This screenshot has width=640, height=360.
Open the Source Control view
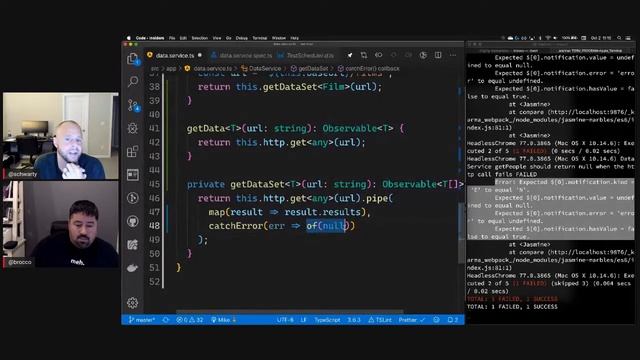(x=133, y=105)
